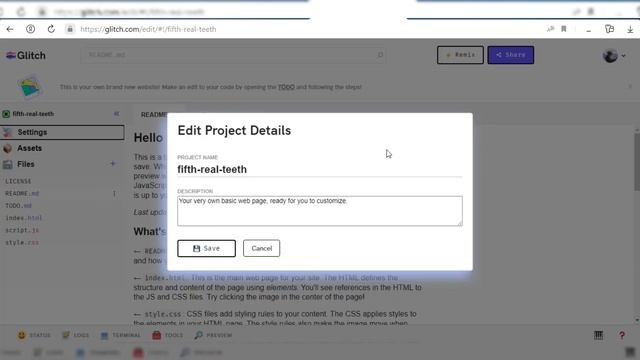Open the TOOLS menu
The image size is (640, 360).
tap(167, 335)
